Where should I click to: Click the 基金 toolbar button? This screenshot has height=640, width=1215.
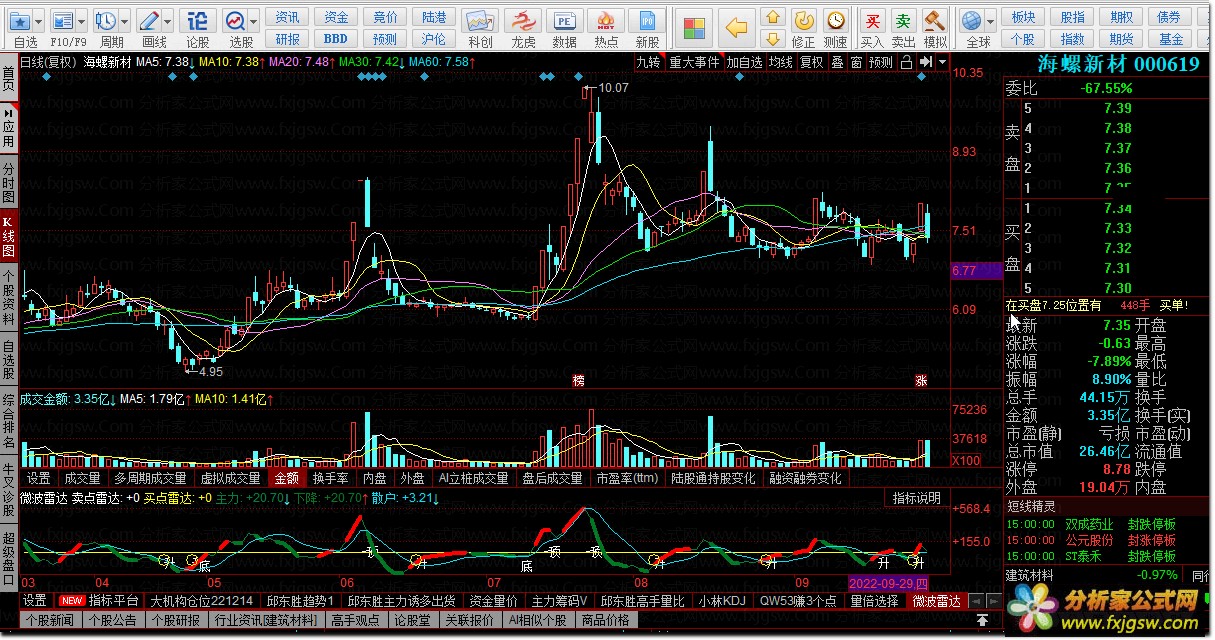pos(1169,39)
